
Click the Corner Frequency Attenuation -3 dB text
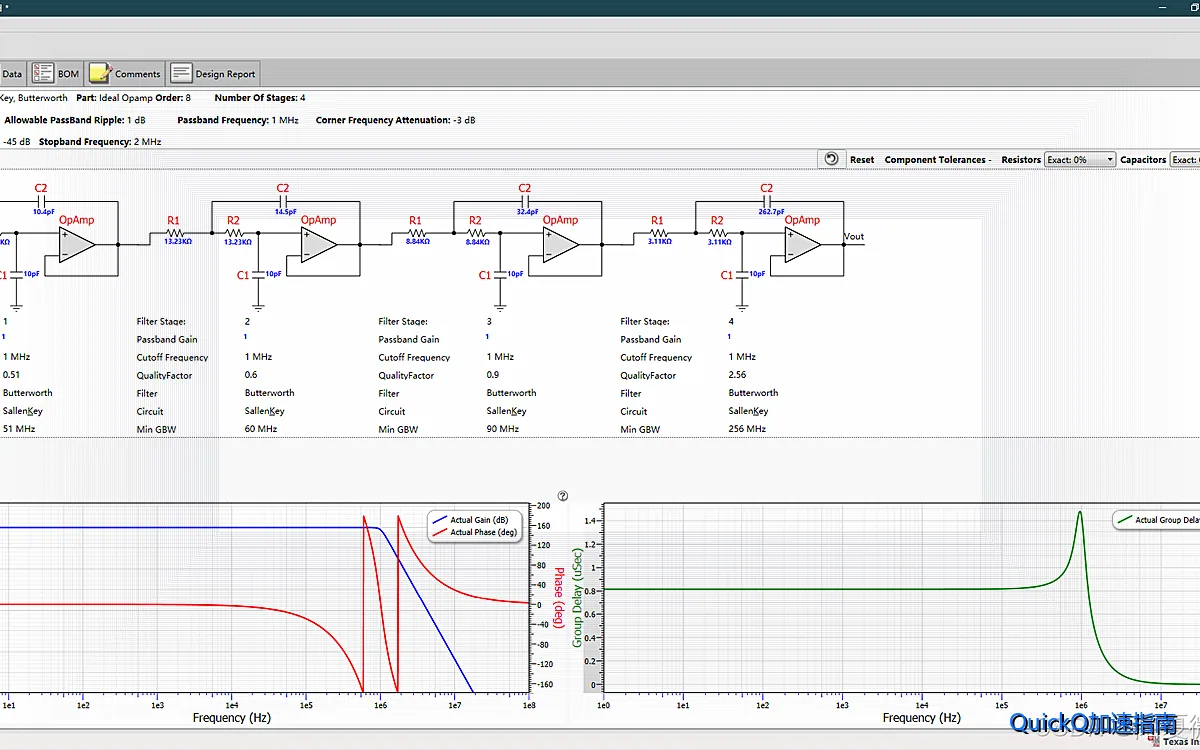396,120
